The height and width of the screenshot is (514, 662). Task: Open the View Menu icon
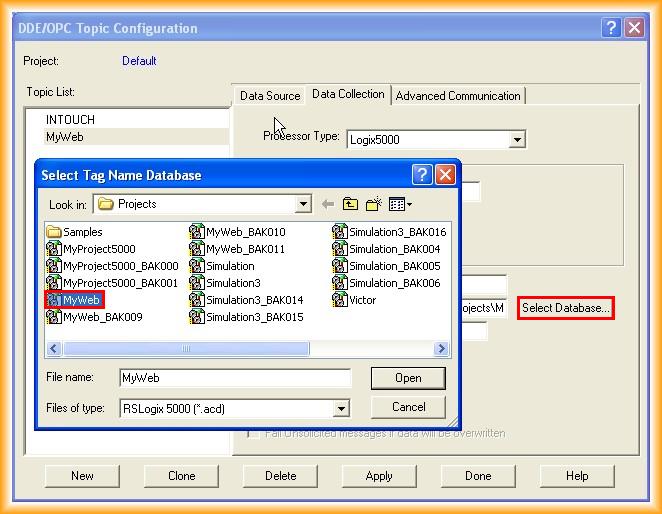point(400,204)
